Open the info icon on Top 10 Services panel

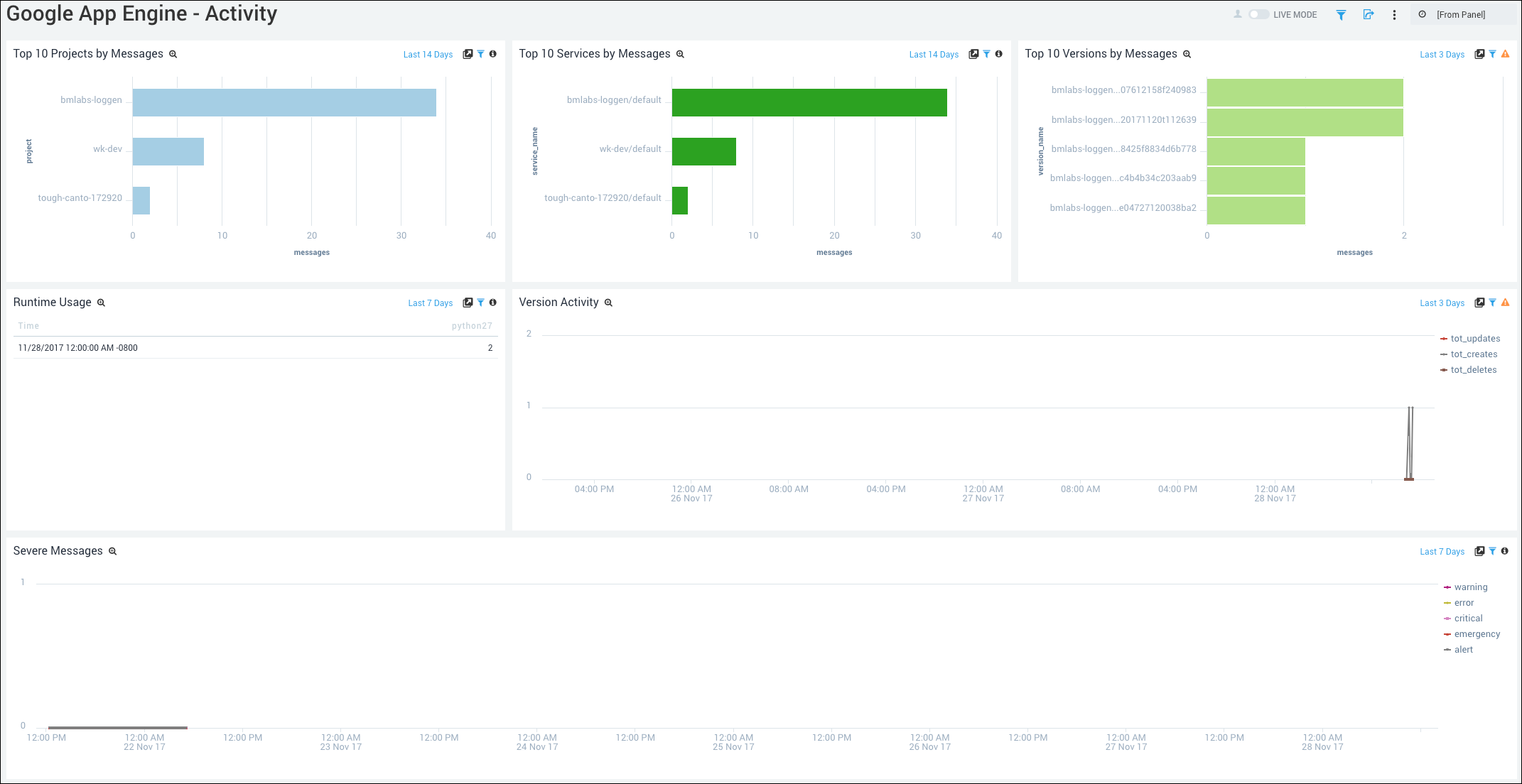coord(1000,54)
